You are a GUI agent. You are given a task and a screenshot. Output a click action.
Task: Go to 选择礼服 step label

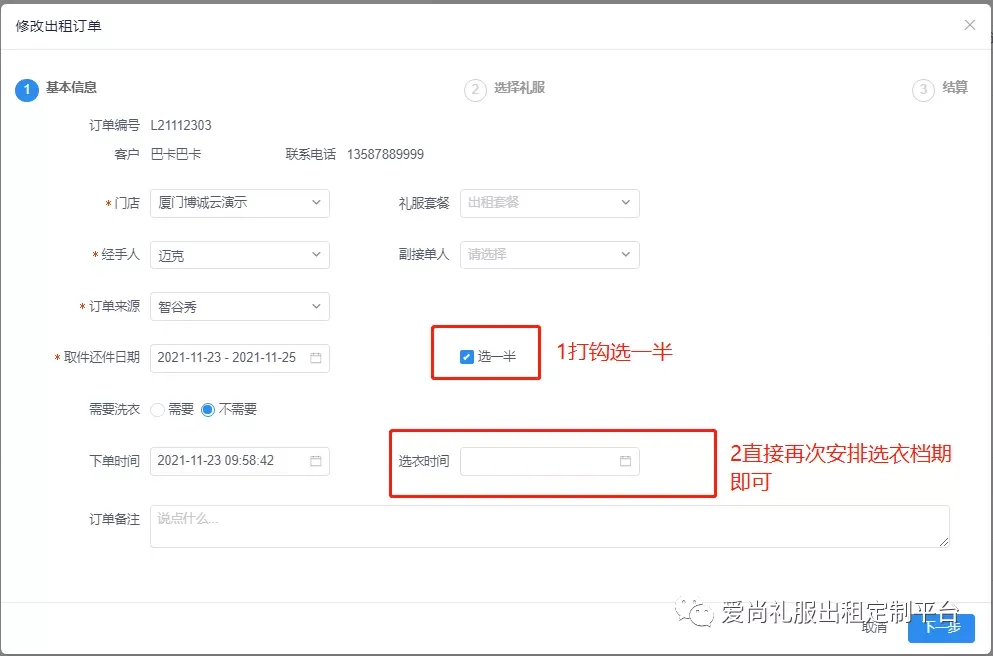pyautogui.click(x=519, y=88)
